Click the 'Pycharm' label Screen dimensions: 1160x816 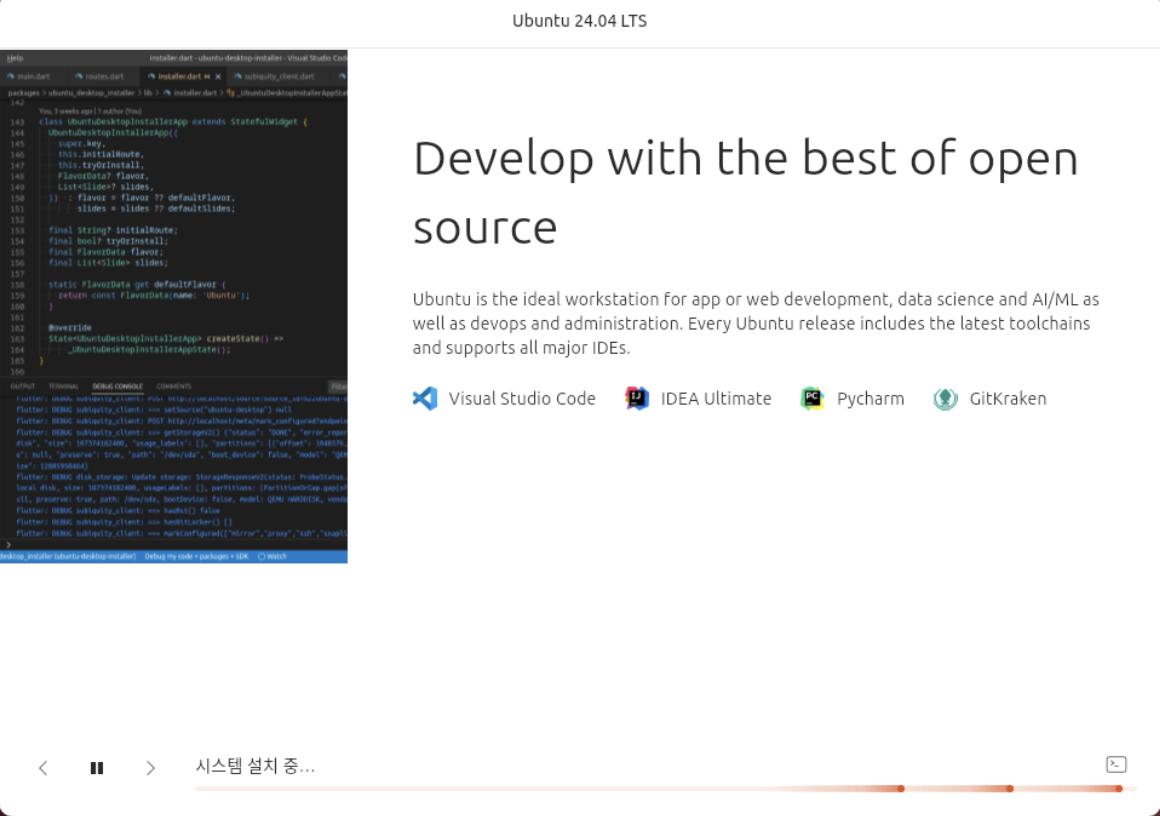pyautogui.click(x=870, y=399)
